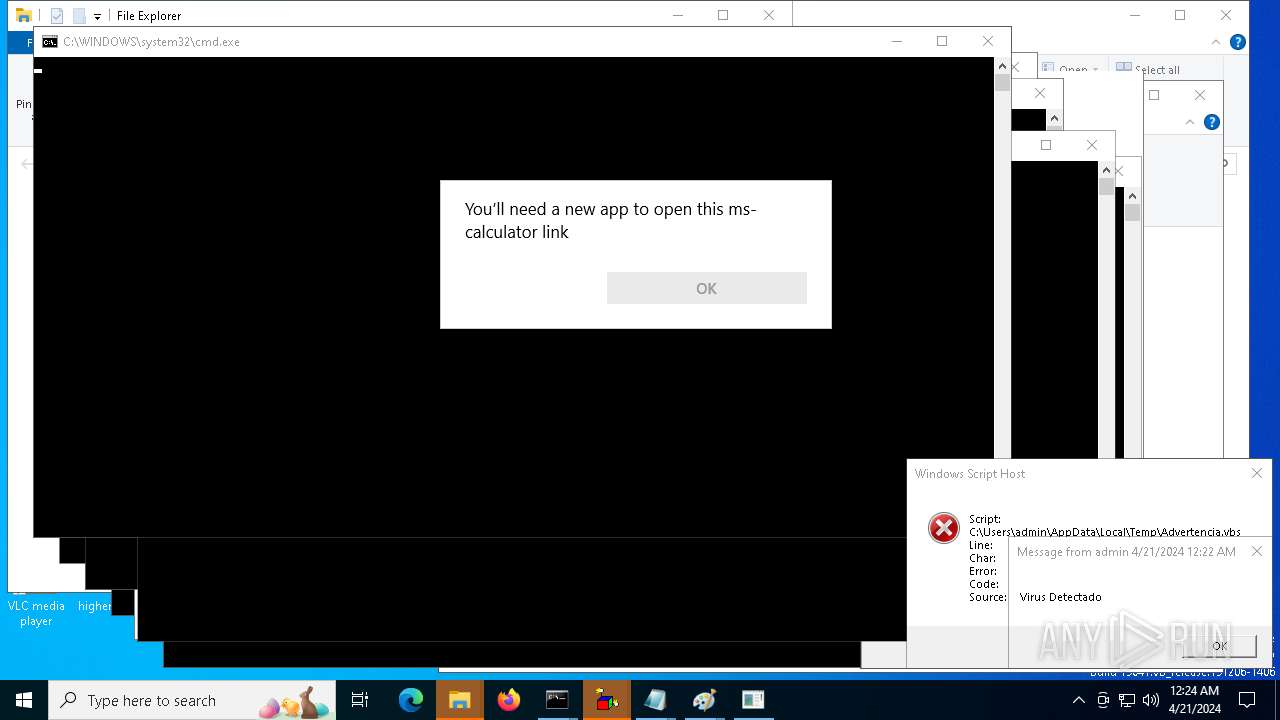Screen dimensions: 1280x720
Task: Switch to Command Prompt on the taskbar
Action: click(x=557, y=700)
